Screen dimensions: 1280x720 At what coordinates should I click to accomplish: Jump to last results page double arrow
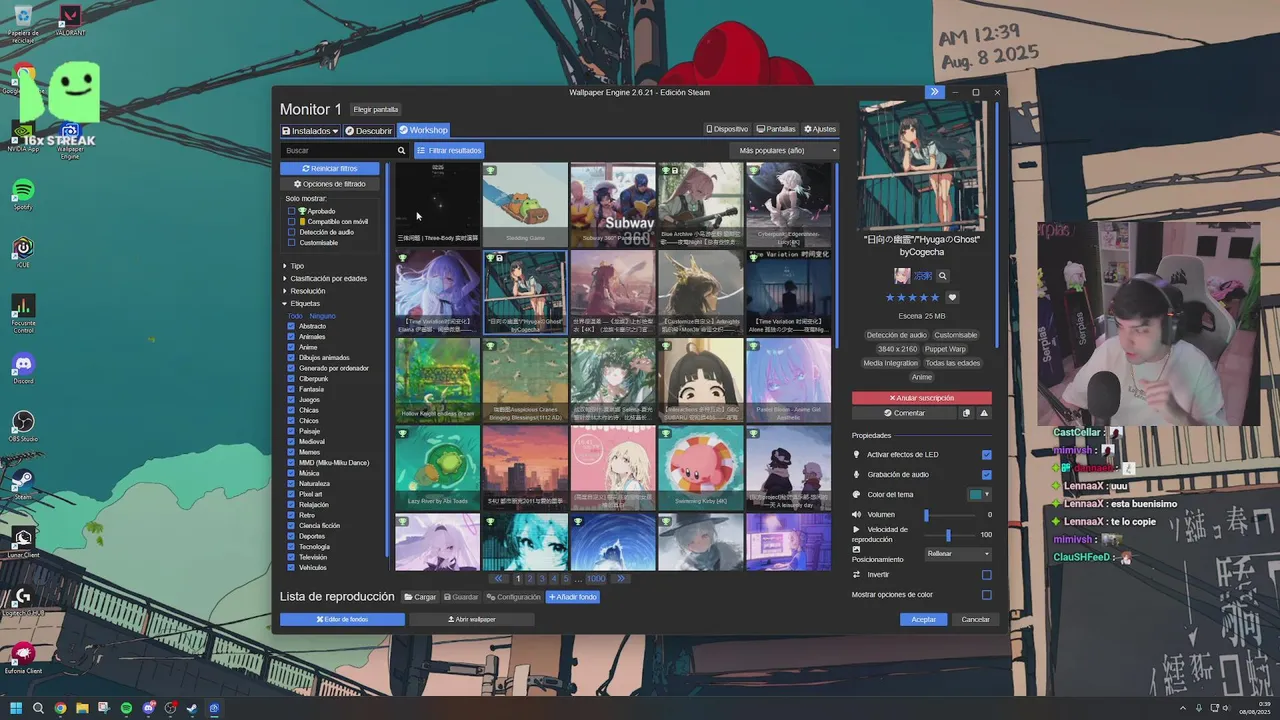[620, 578]
